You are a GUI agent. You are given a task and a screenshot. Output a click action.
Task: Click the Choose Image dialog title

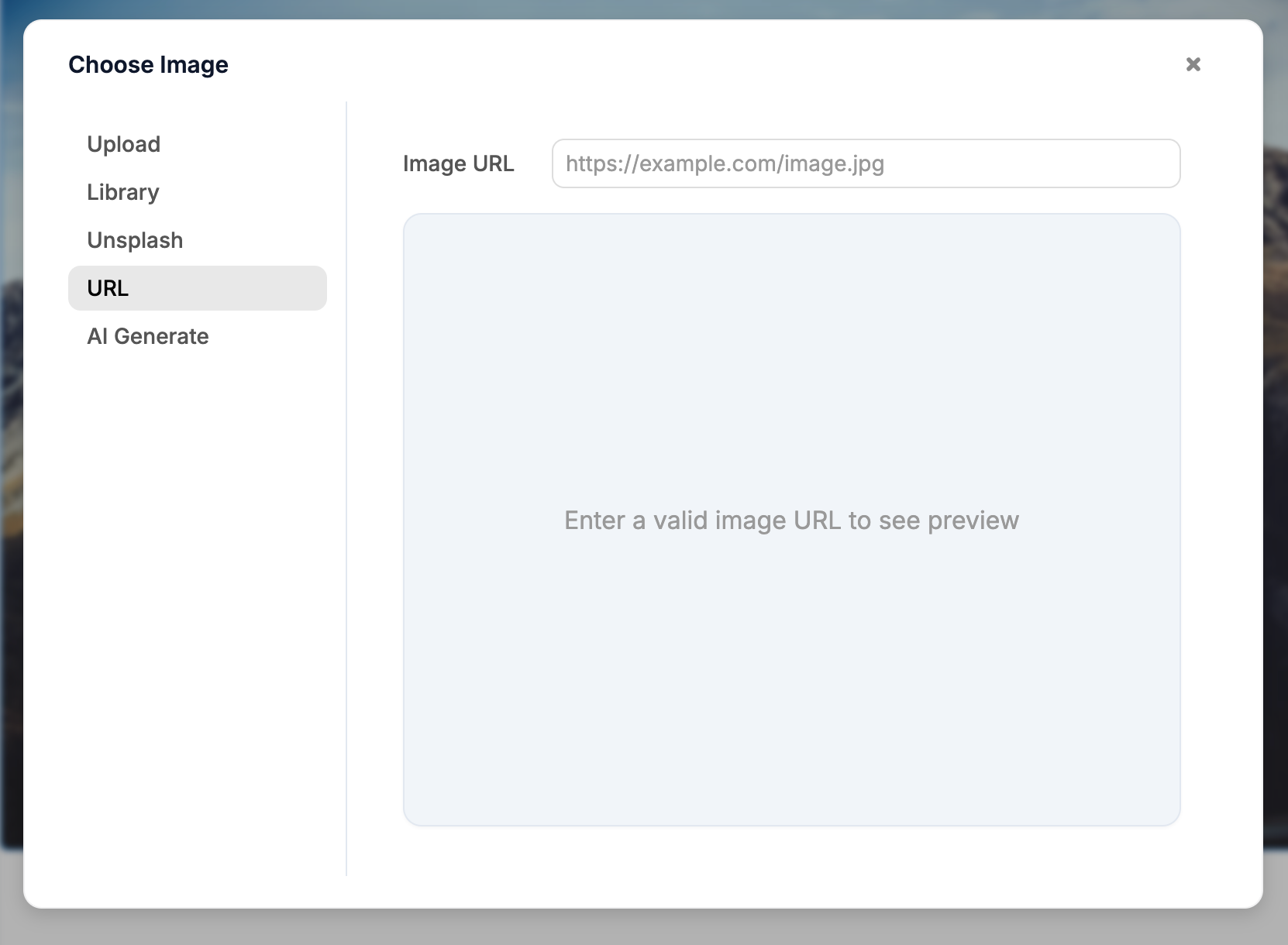point(148,64)
